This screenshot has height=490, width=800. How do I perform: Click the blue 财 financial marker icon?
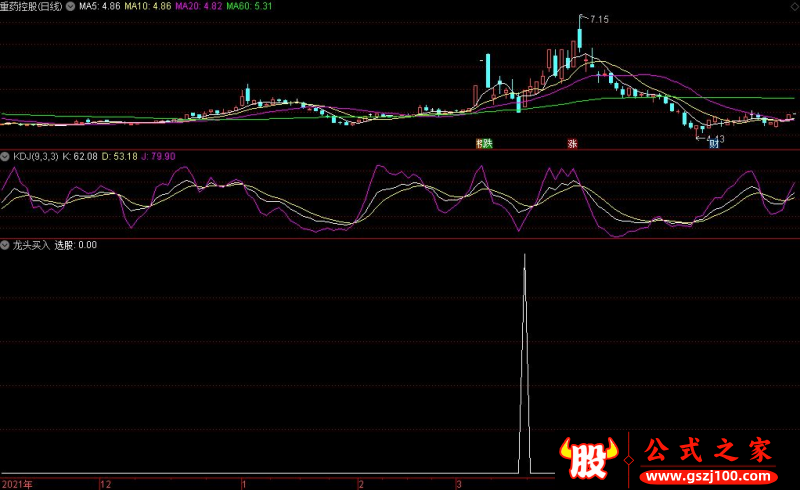[714, 144]
